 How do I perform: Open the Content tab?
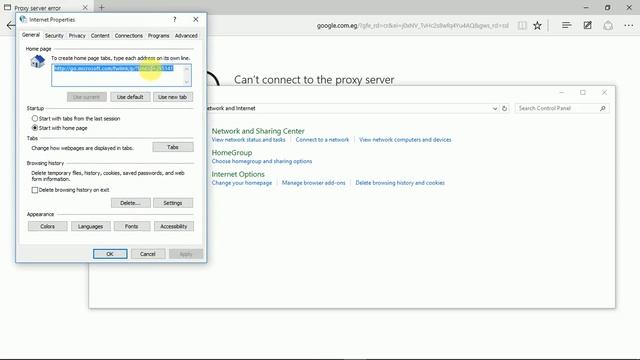click(x=100, y=36)
